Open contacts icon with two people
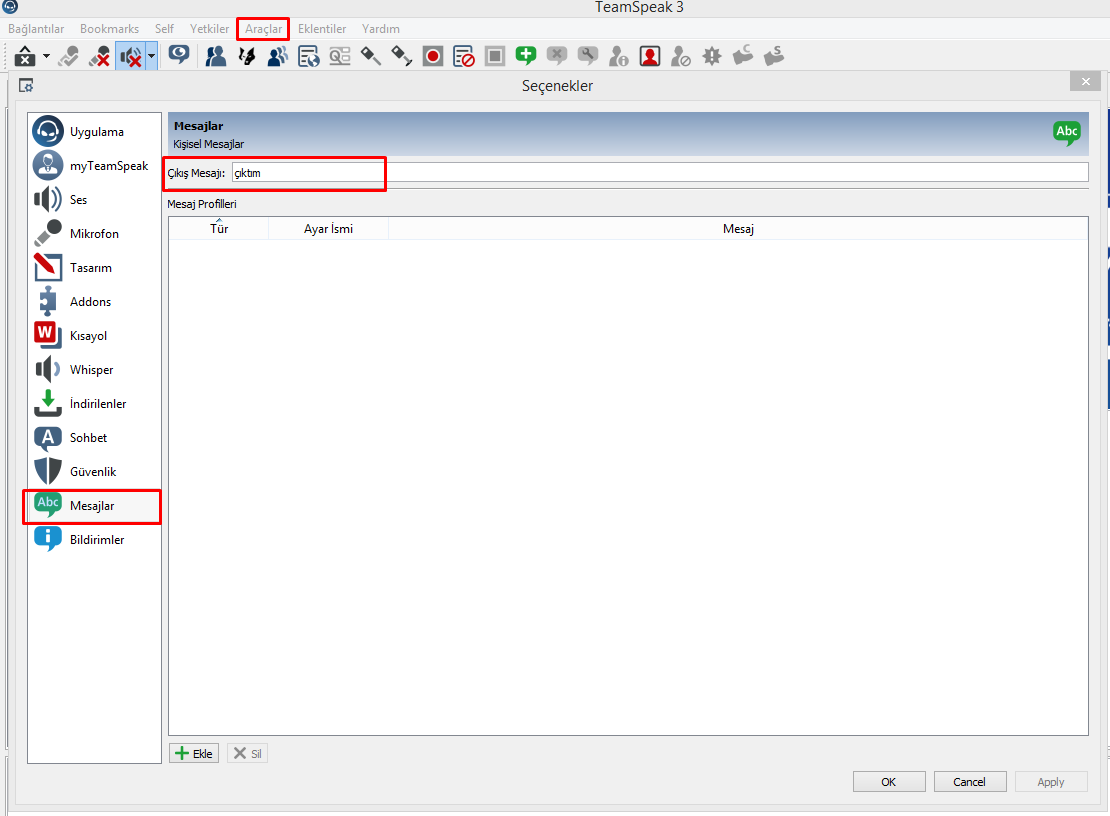The image size is (1110, 816). 215,56
